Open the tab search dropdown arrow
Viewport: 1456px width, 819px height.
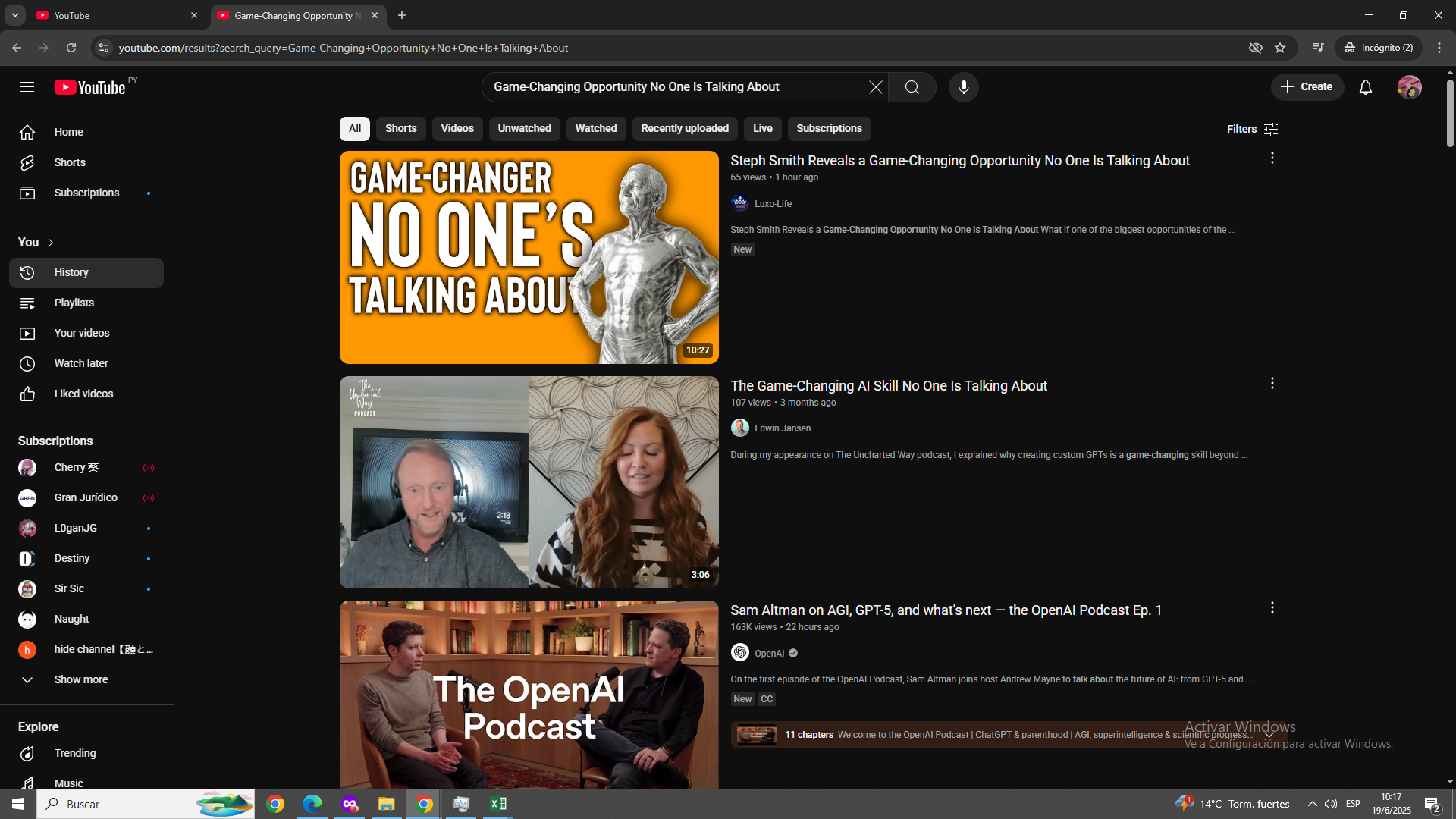tap(14, 15)
